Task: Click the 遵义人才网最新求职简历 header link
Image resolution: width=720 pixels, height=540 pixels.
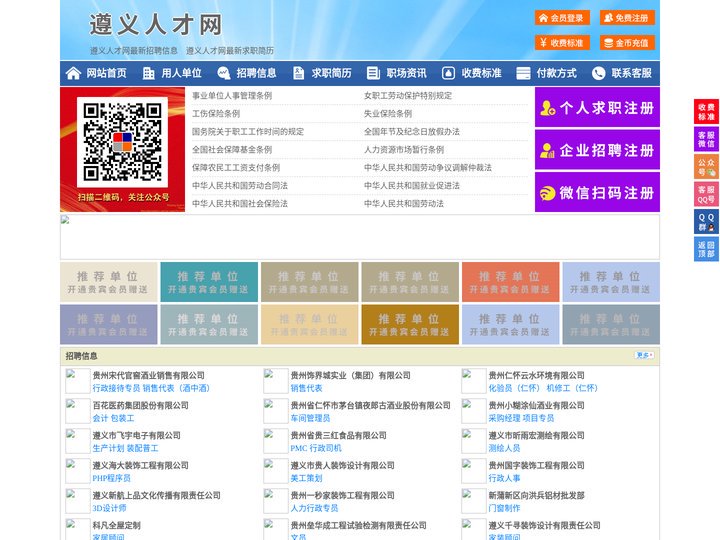Action: [x=230, y=51]
